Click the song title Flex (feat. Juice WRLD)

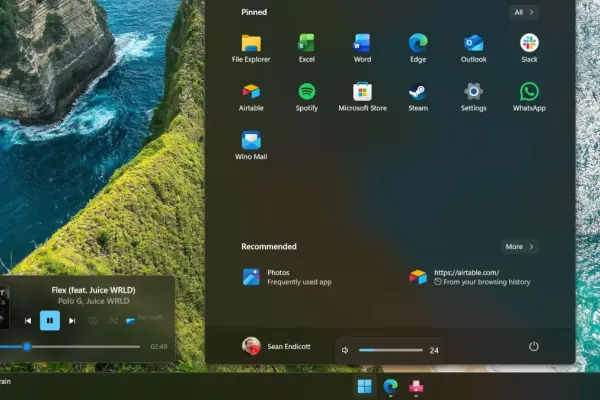(x=93, y=290)
